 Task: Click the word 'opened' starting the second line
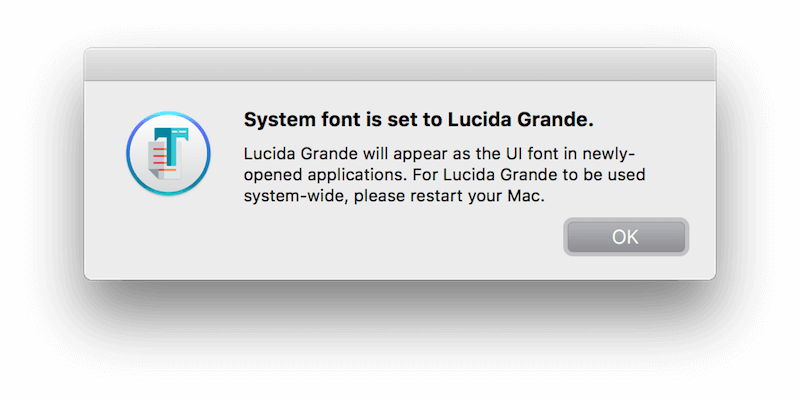click(x=273, y=176)
